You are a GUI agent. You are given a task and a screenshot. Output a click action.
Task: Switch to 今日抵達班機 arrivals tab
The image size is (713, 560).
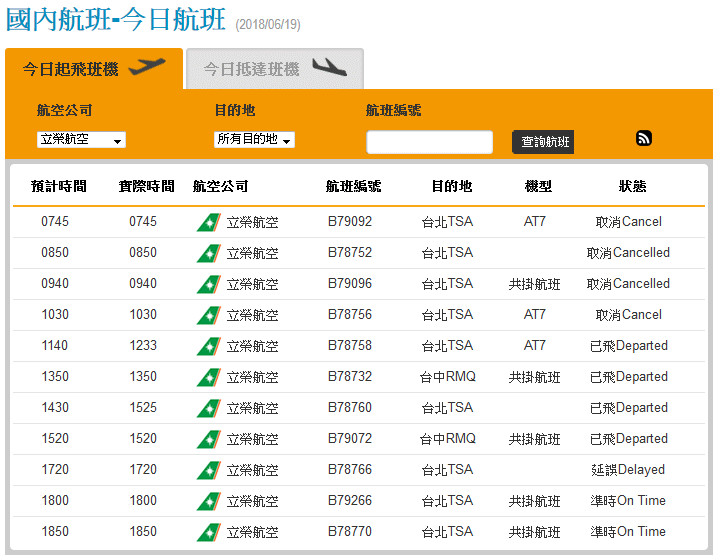(275, 69)
